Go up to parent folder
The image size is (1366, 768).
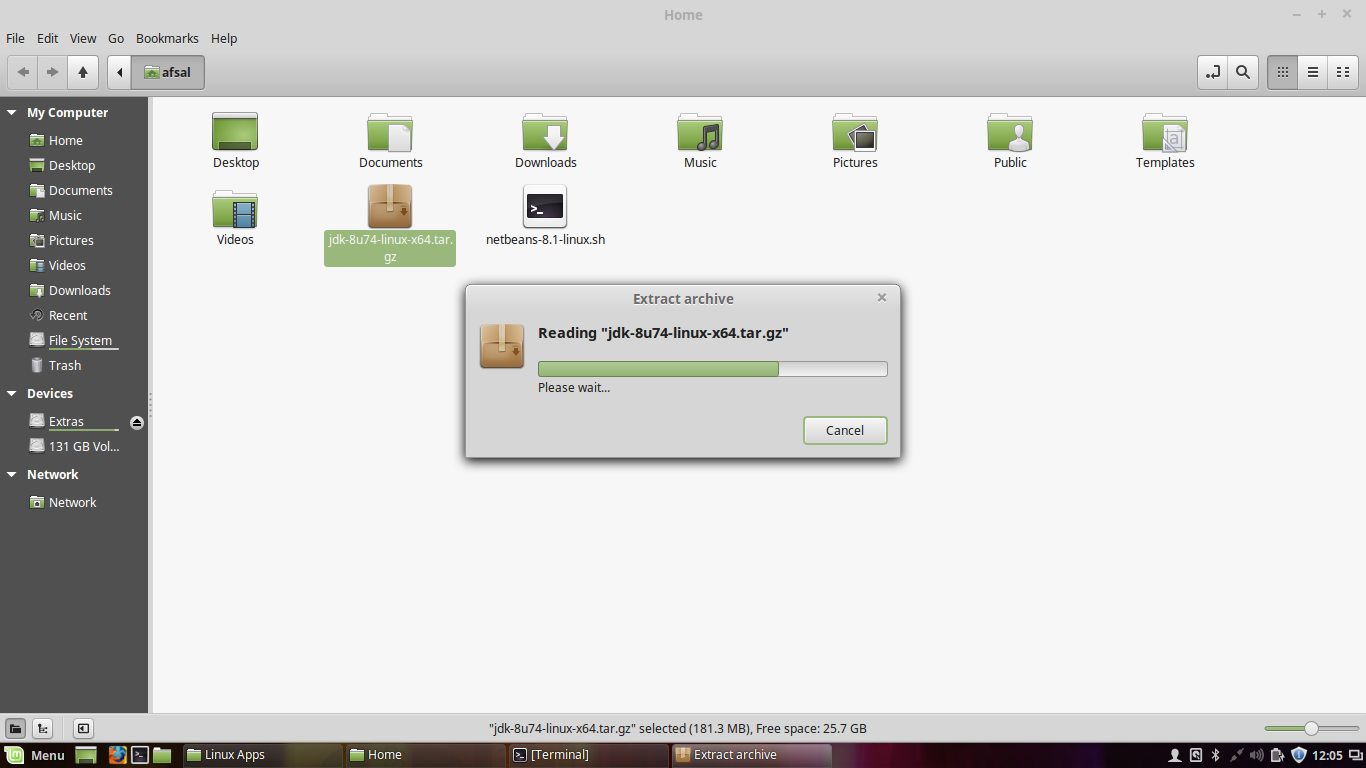point(83,72)
